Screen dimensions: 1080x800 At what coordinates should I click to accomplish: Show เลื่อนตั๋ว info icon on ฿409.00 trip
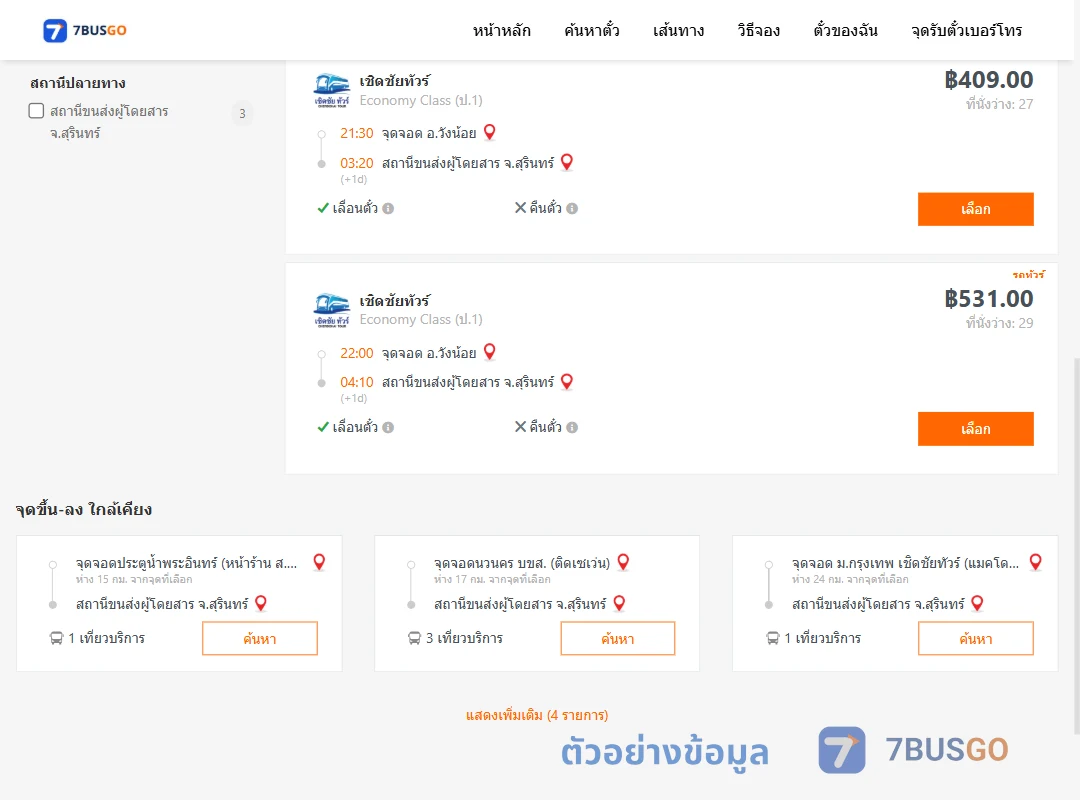tap(388, 208)
